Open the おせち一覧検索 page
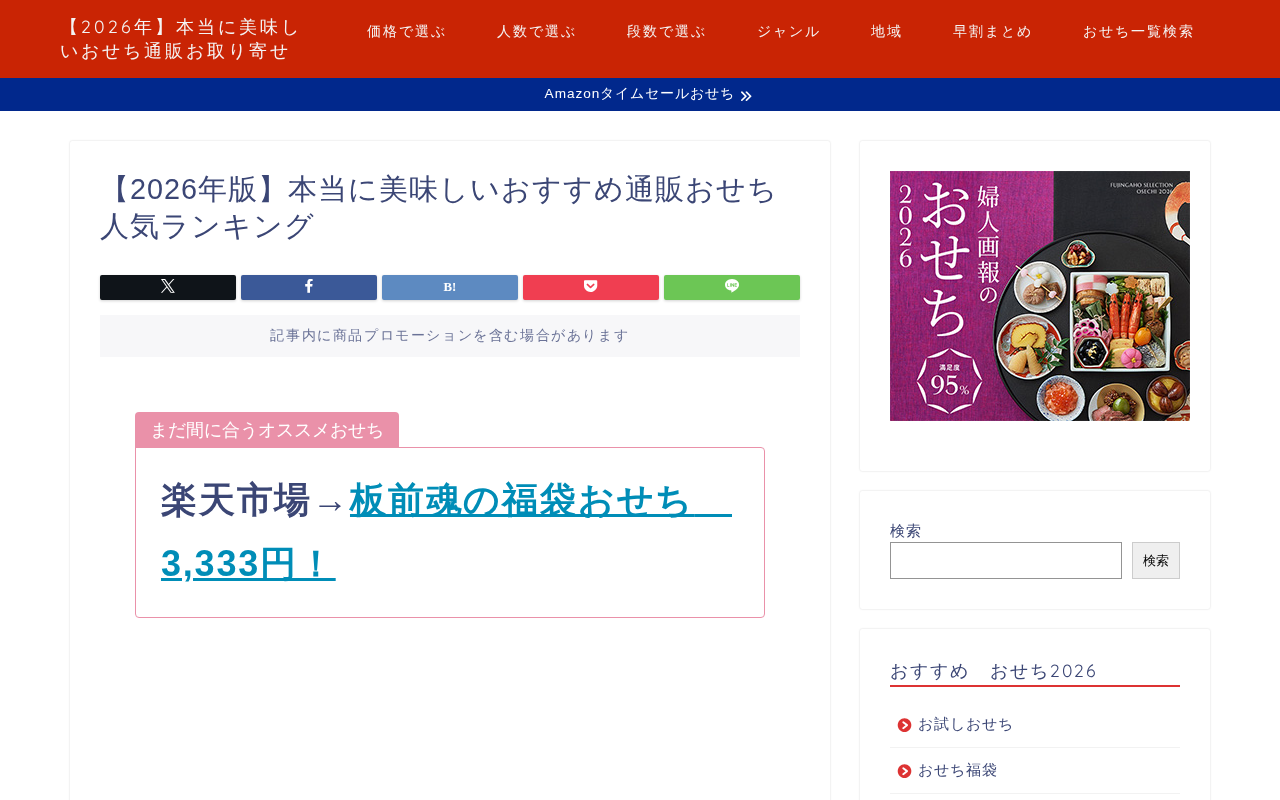 [x=1138, y=32]
